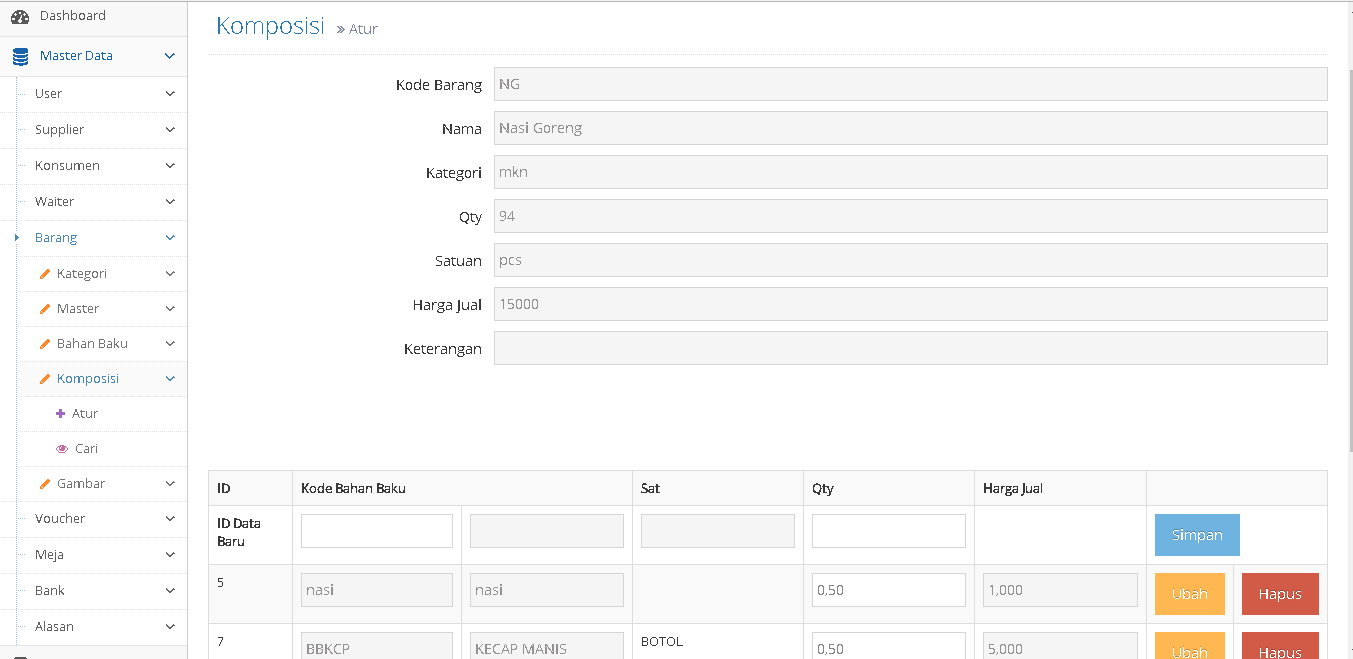
Task: Collapse the Master Data section chevron
Action: coord(170,57)
